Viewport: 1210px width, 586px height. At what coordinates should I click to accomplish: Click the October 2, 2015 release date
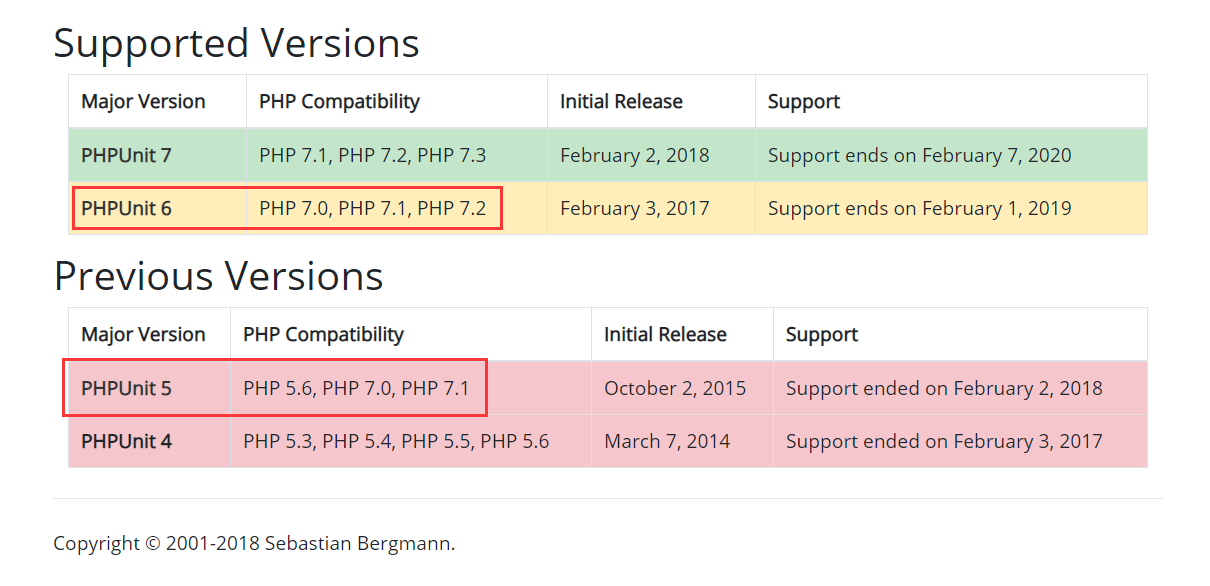(675, 388)
